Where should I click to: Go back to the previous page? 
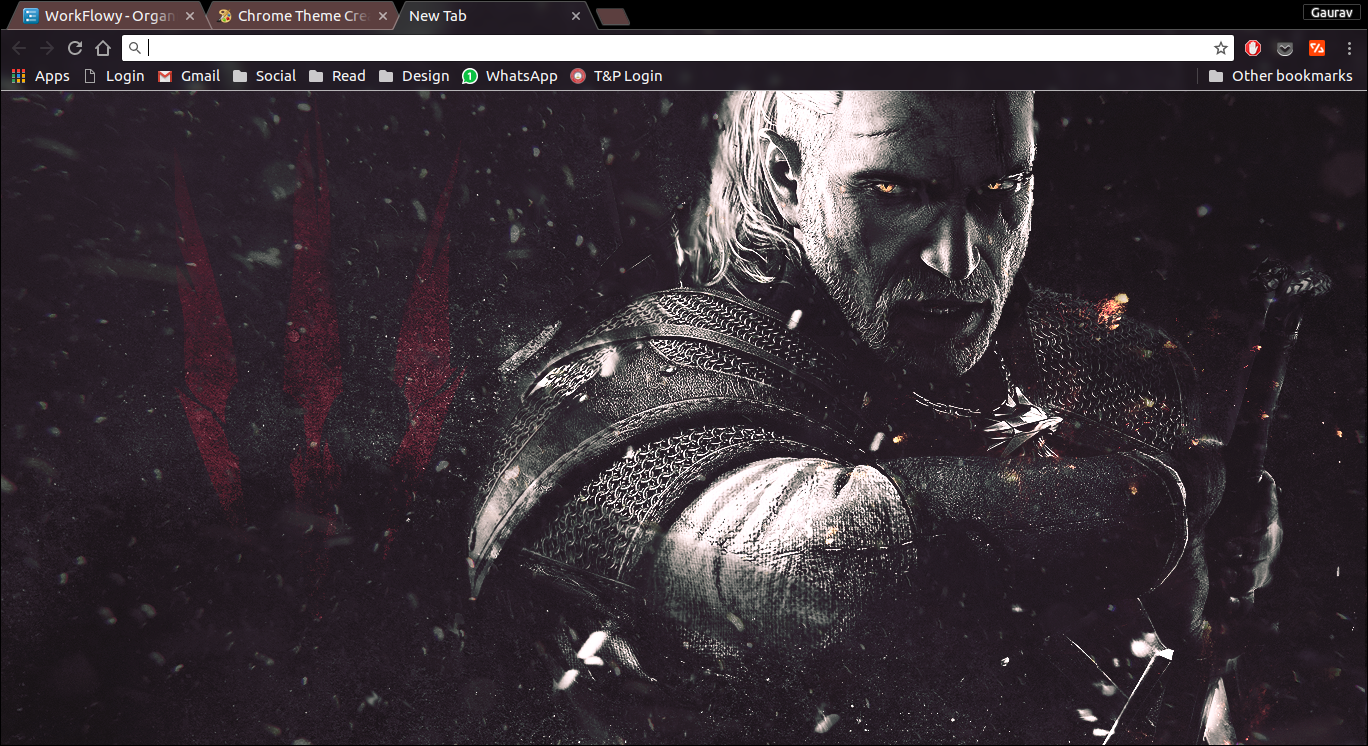tap(19, 48)
